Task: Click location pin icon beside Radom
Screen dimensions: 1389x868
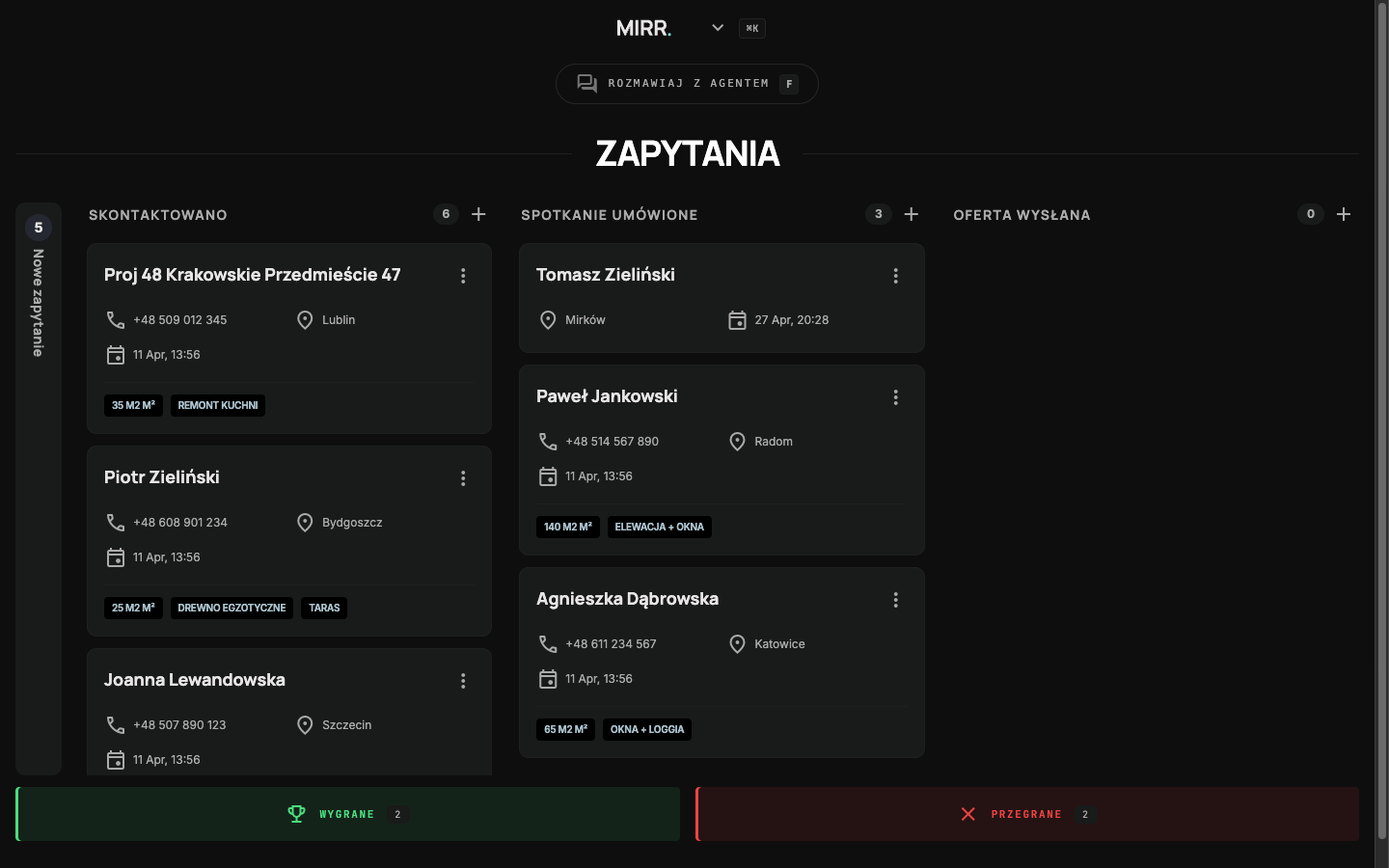Action: (x=737, y=442)
